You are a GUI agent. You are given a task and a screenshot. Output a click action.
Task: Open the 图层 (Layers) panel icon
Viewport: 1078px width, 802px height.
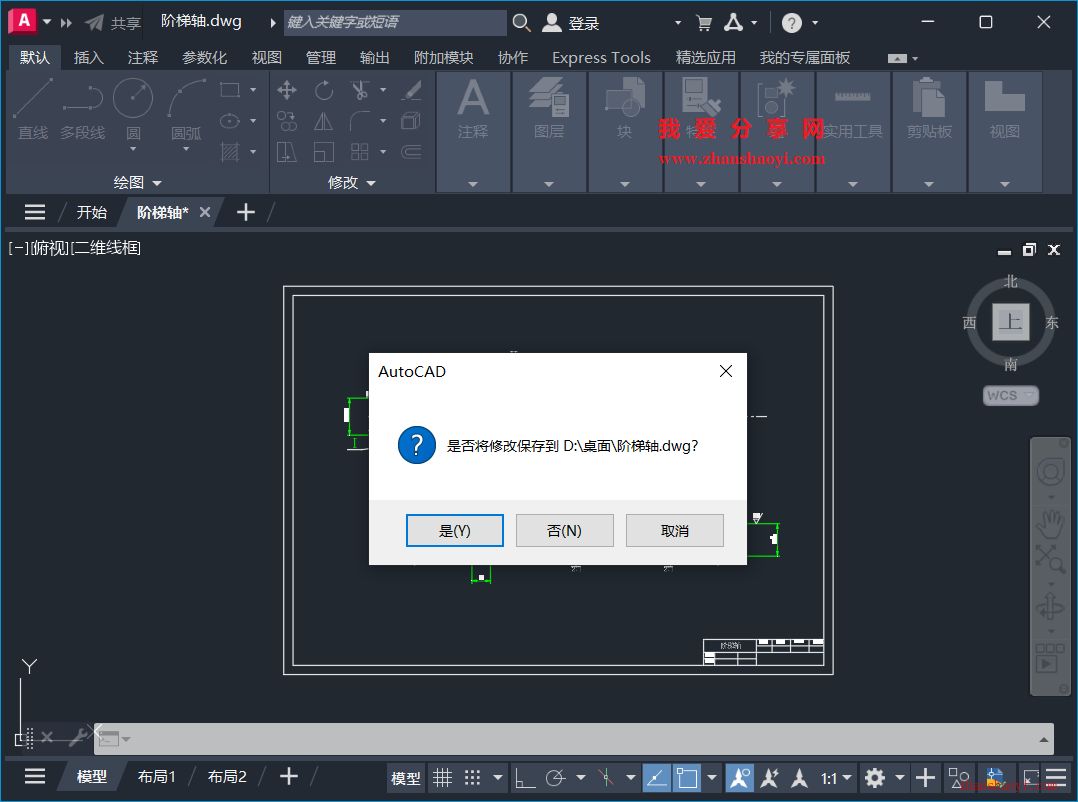[548, 105]
